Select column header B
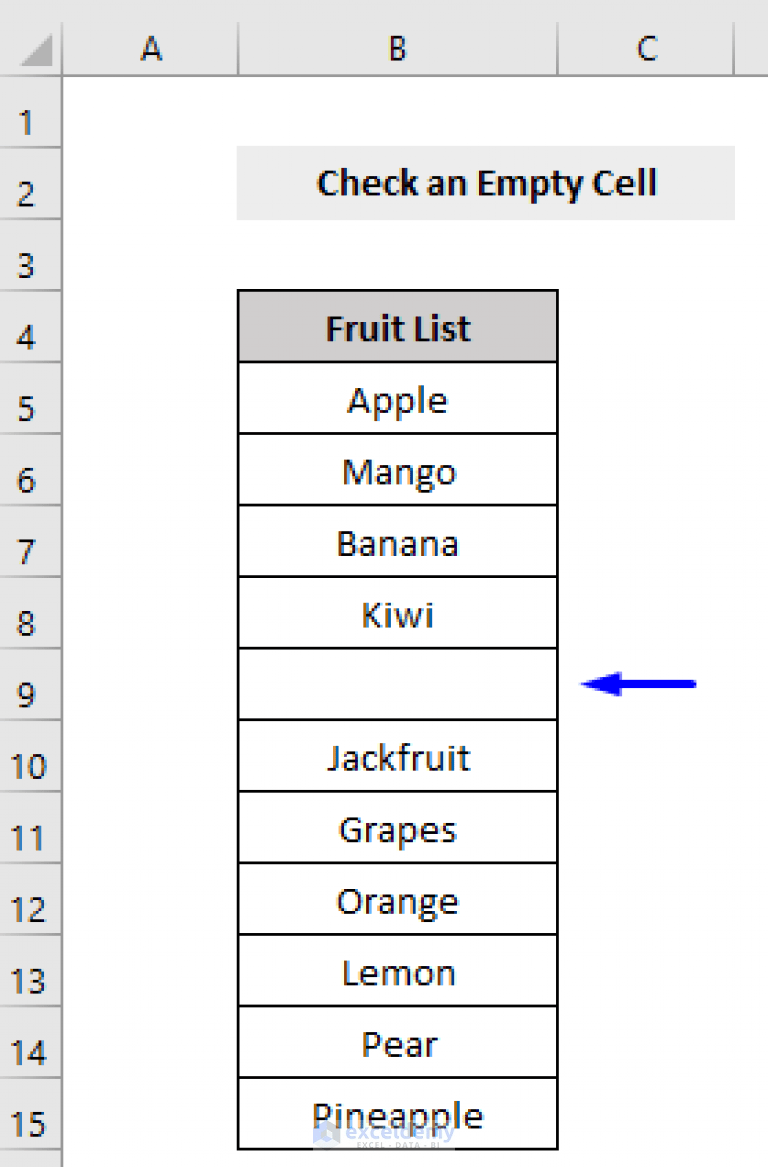The image size is (768, 1167). coord(396,48)
